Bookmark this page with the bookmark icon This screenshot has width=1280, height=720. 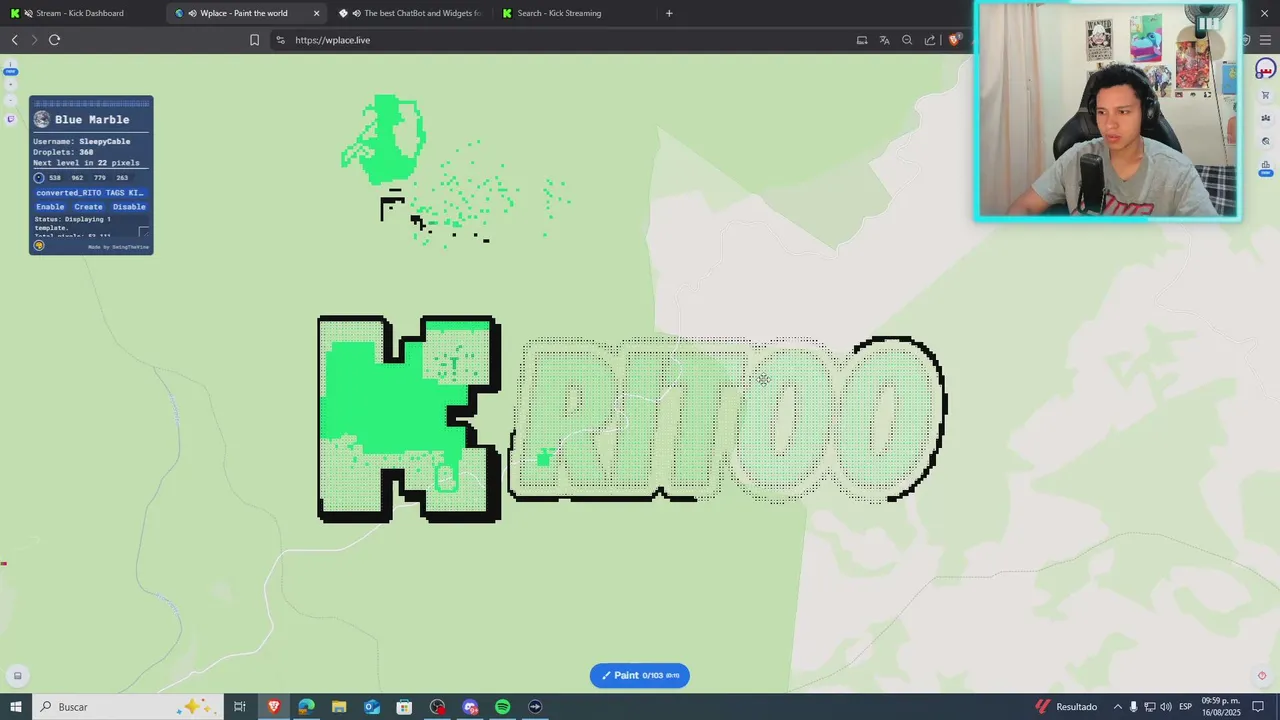tap(254, 40)
